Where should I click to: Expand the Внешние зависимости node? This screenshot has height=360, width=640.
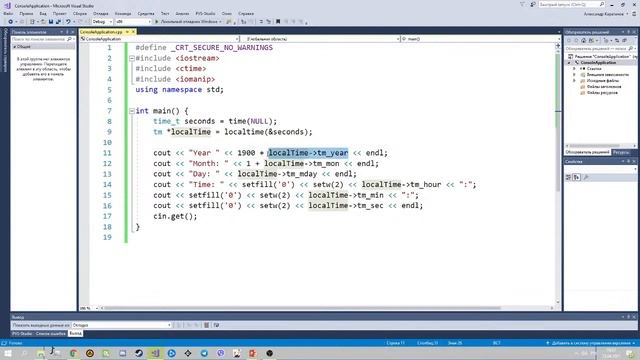coord(574,75)
